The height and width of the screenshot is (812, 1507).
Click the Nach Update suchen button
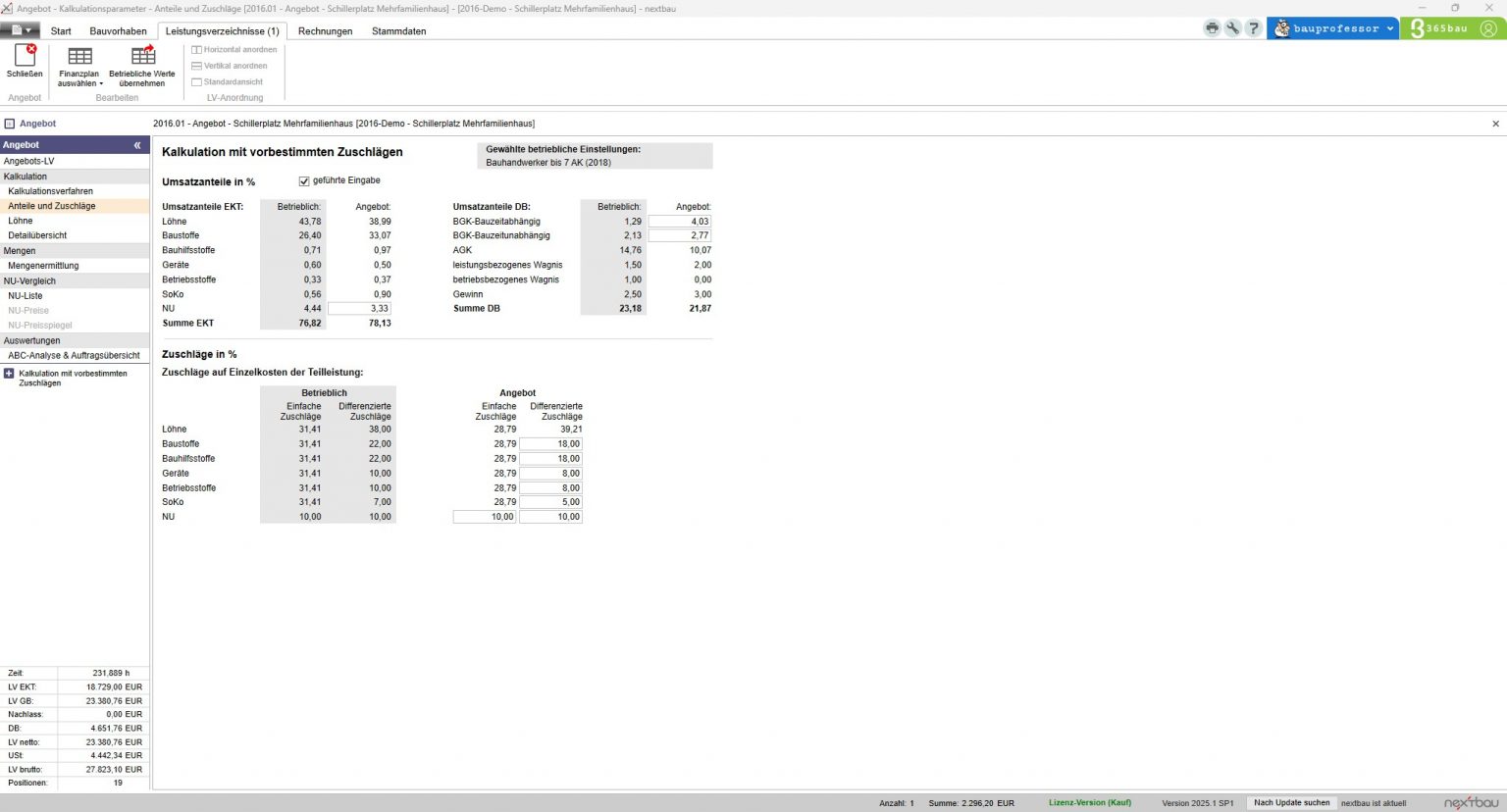point(1291,802)
